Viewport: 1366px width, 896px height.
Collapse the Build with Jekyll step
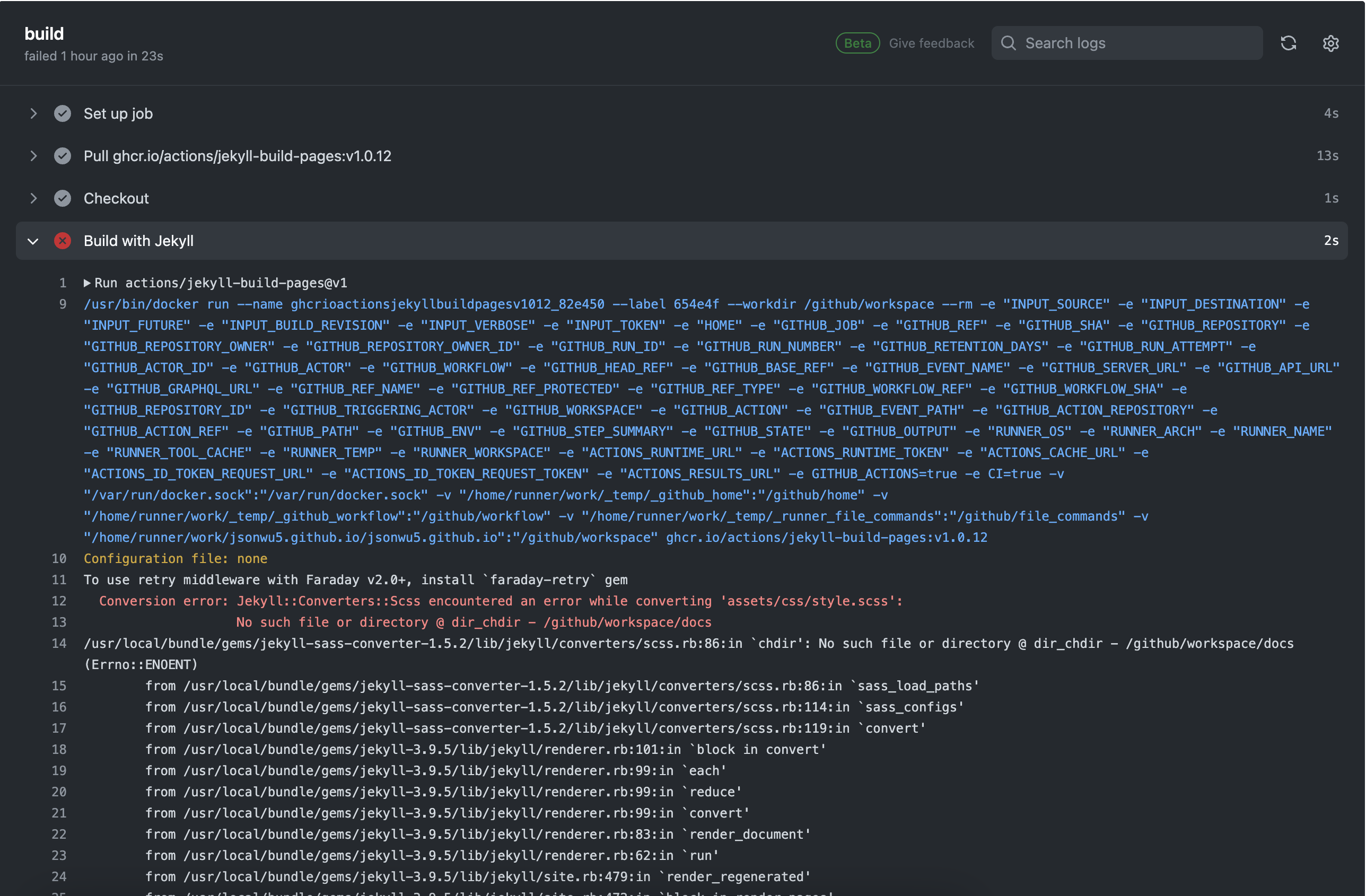pyautogui.click(x=33, y=241)
